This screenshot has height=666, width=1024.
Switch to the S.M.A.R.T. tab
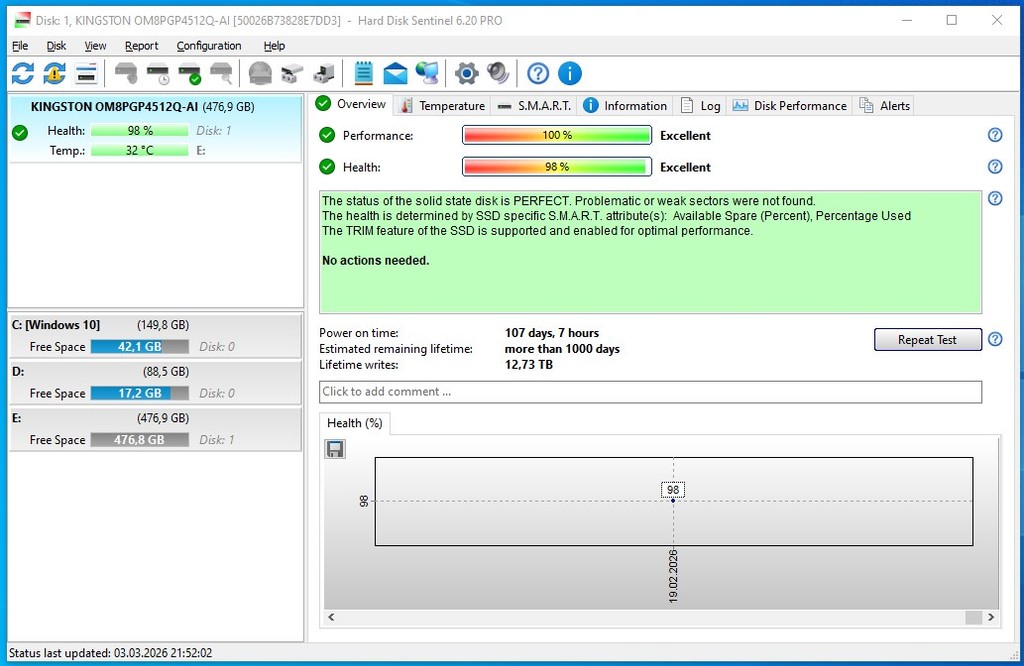[535, 106]
